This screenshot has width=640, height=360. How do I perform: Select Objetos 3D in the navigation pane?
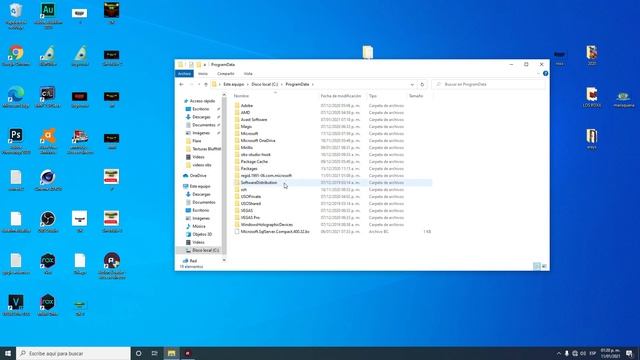coord(202,234)
